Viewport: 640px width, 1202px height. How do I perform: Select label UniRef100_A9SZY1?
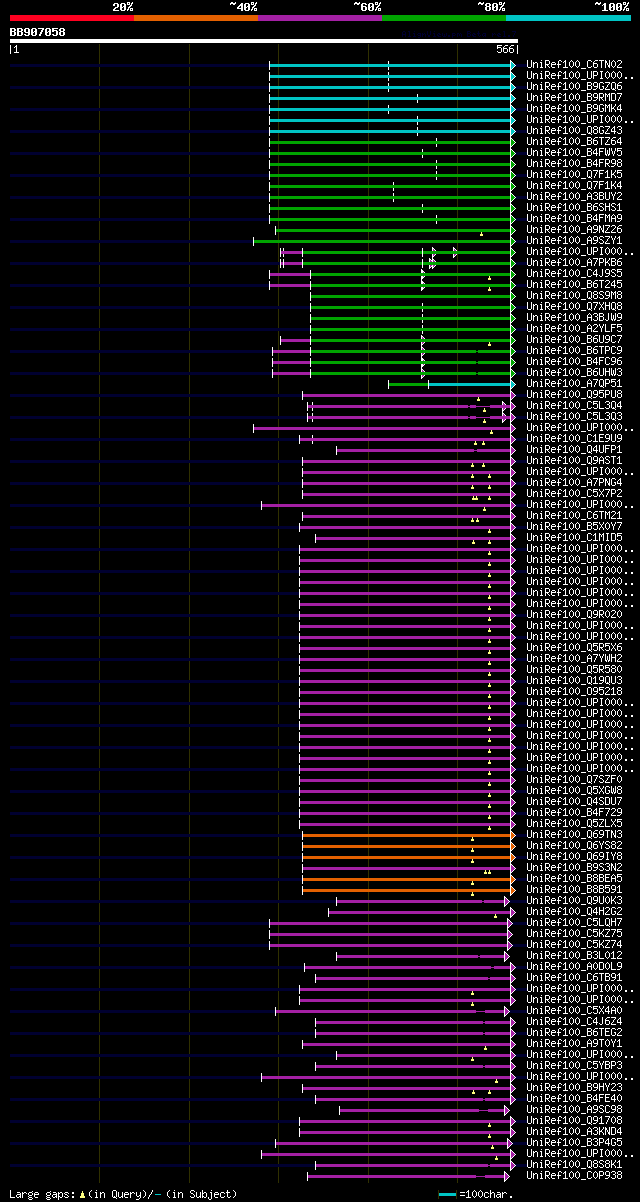coord(576,241)
